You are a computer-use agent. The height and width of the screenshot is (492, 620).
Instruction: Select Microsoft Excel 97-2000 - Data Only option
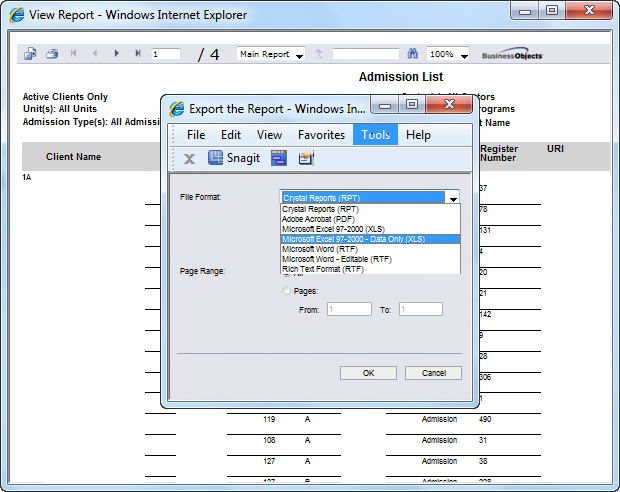coord(370,239)
